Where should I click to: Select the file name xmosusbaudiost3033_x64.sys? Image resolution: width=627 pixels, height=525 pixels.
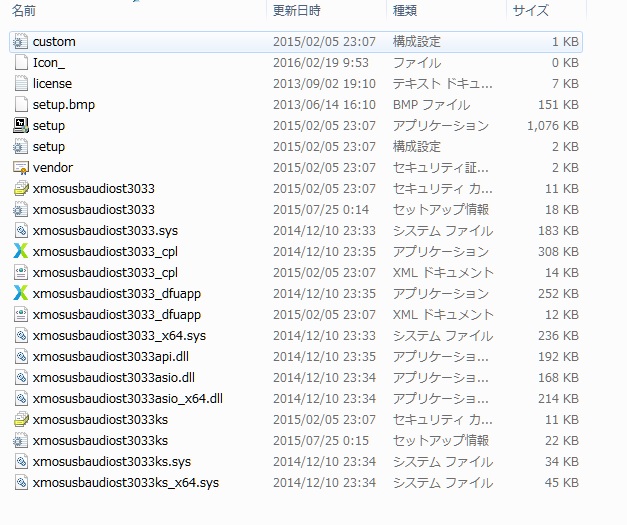click(119, 335)
